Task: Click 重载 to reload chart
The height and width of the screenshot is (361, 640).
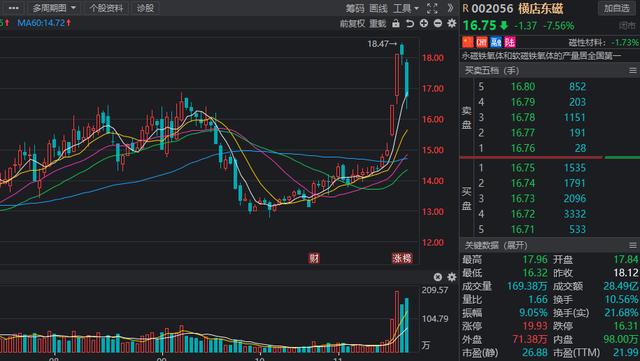Action: point(378,24)
